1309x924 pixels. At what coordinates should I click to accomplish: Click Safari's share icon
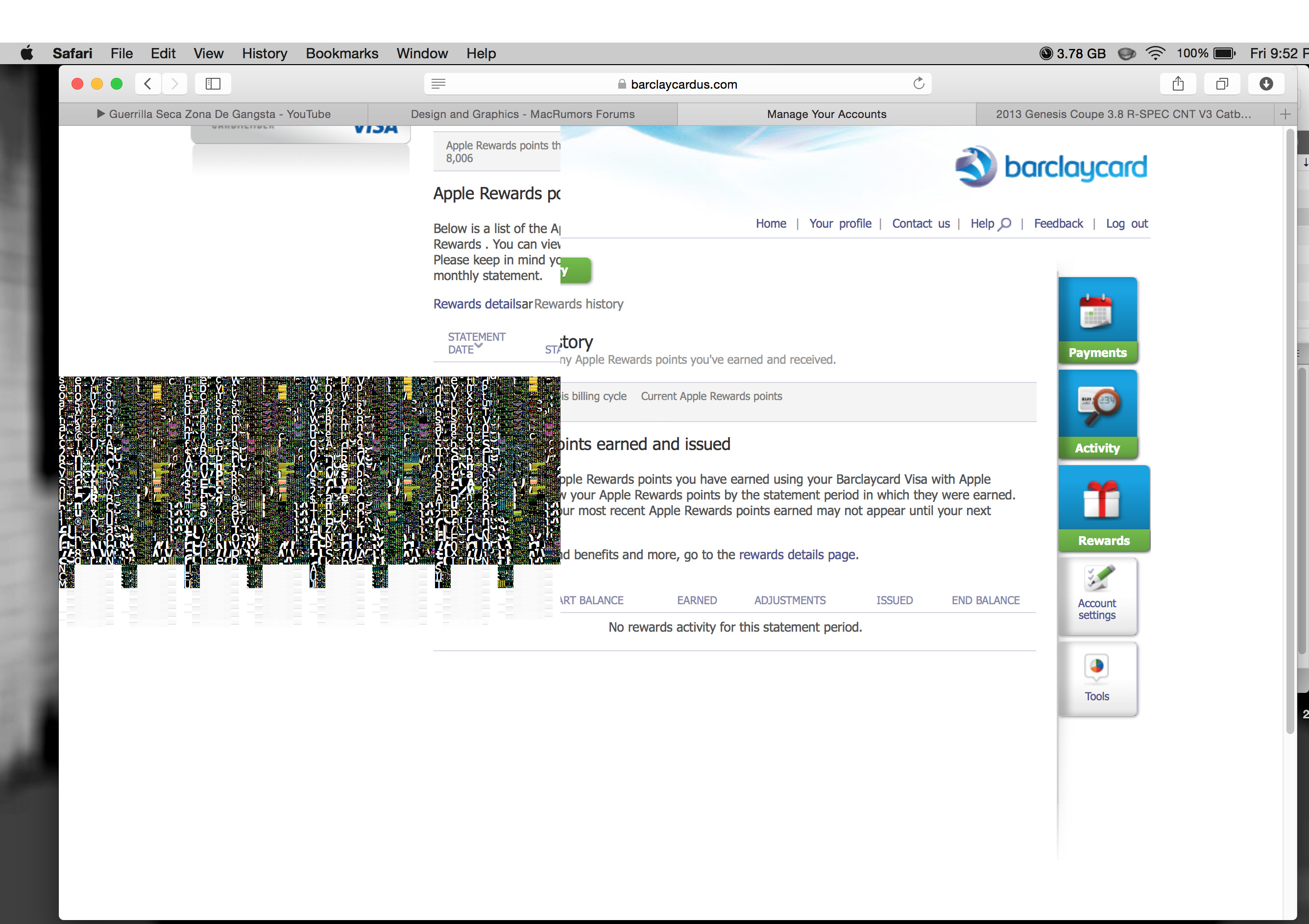[x=1178, y=84]
